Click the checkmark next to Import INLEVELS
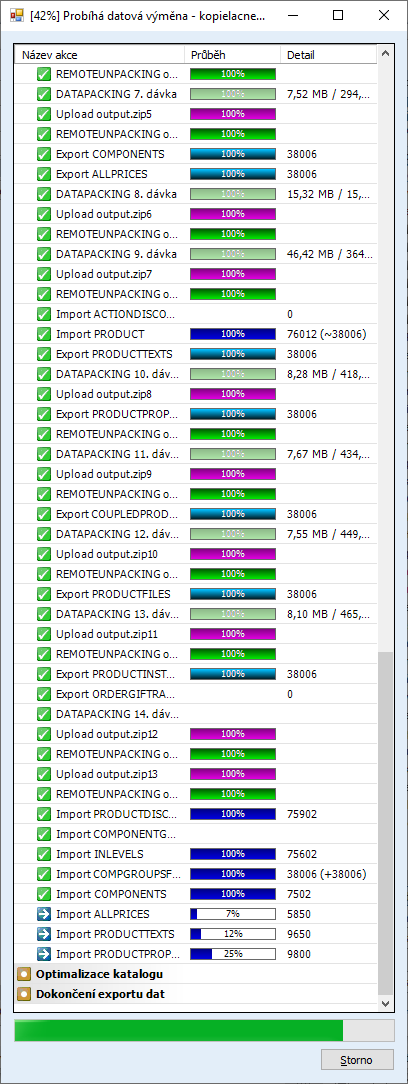Screen dimensions: 408x1084 (x=44, y=854)
